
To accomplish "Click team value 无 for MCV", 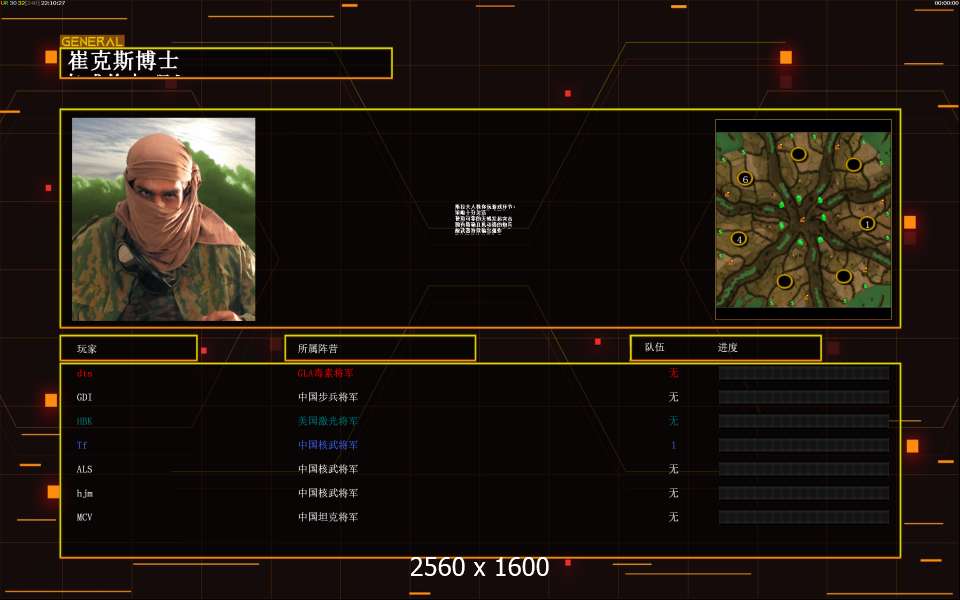I will coord(673,517).
